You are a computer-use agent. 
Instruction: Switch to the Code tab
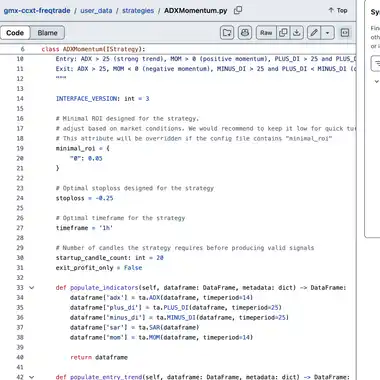pyautogui.click(x=15, y=33)
